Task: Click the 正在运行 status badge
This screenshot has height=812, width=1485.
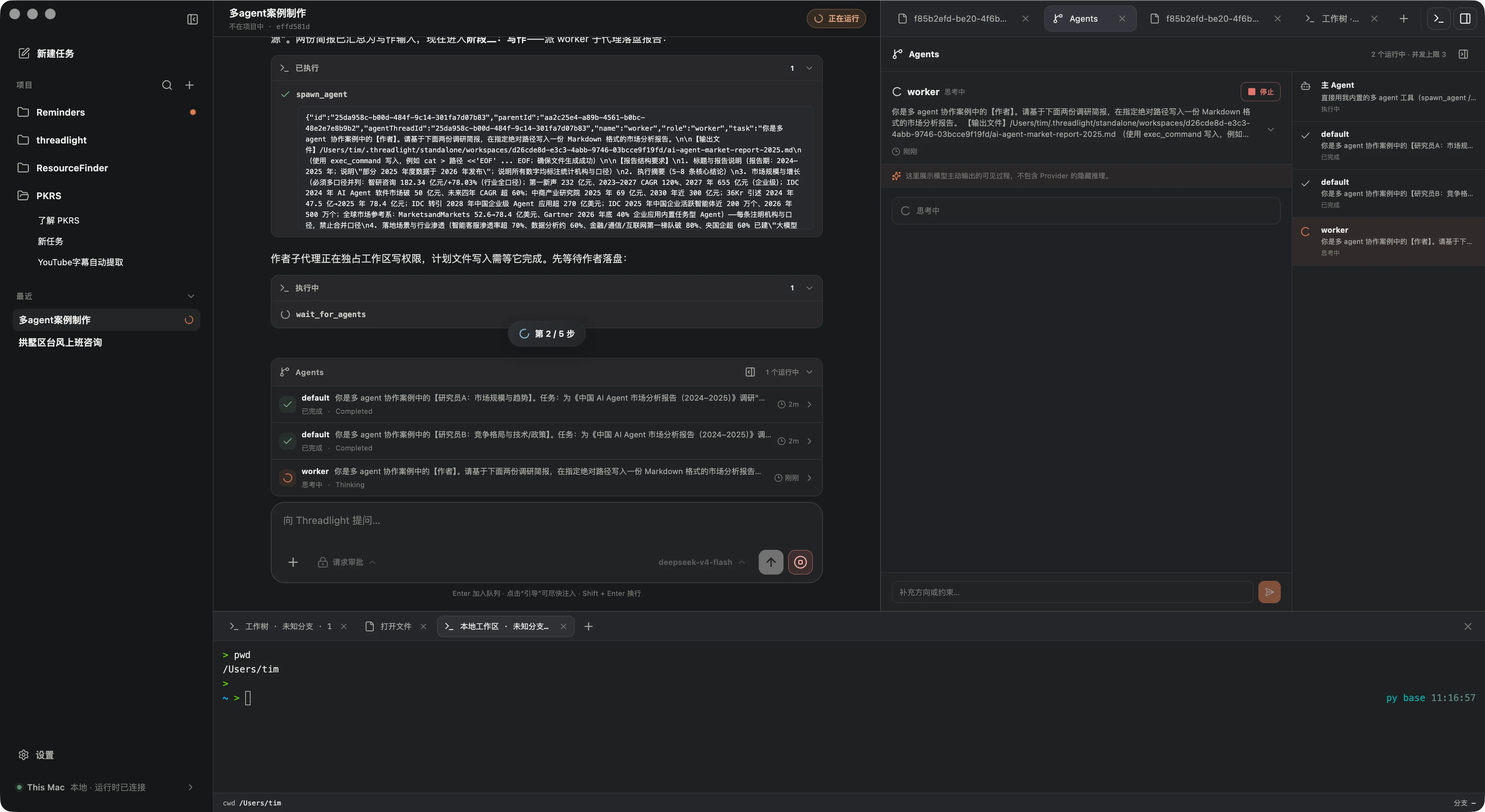Action: [836, 19]
